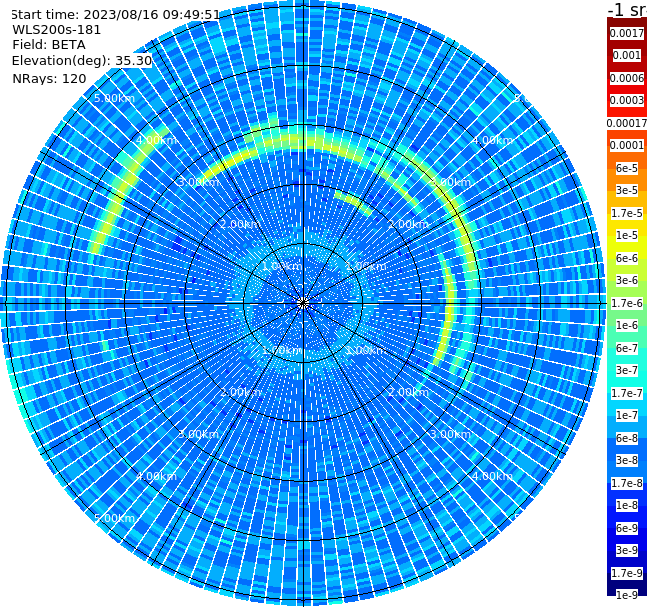Select the 6e-7 colorbar tick
647x607 pixels.
tap(627, 348)
